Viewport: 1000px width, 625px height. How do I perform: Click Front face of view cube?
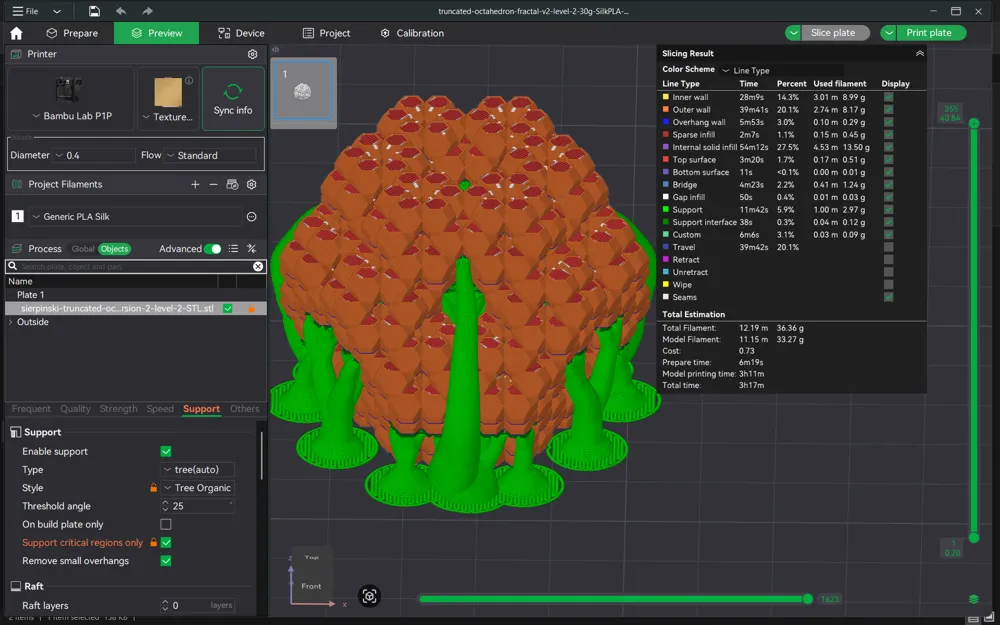[x=311, y=585]
